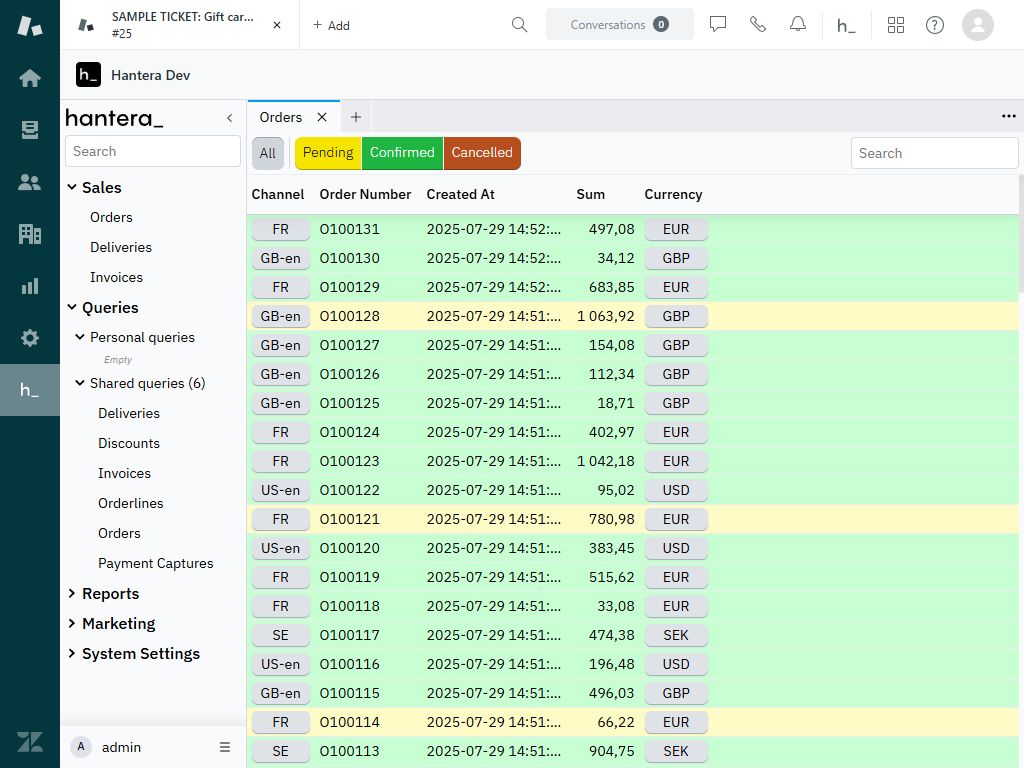Filter orders by Confirmed status
Viewport: 1024px width, 768px height.
402,153
